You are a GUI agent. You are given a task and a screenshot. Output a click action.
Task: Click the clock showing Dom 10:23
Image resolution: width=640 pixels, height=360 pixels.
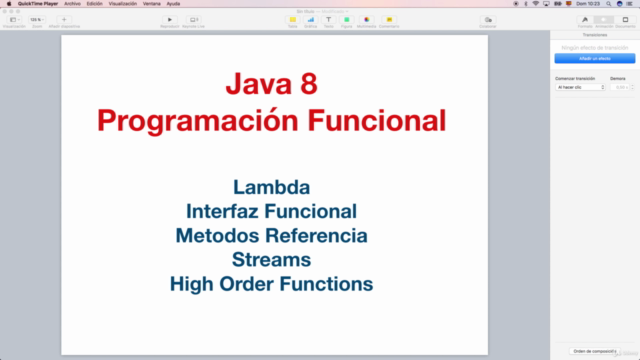[588, 4]
